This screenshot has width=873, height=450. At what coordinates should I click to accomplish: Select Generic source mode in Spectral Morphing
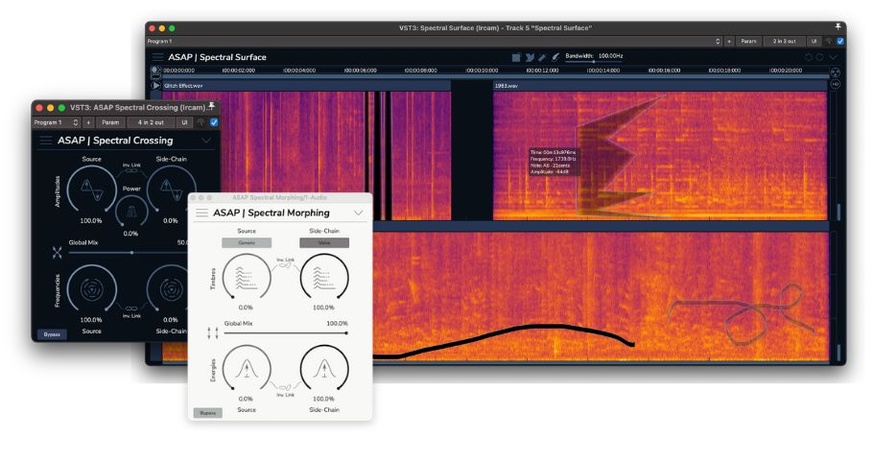click(x=247, y=243)
